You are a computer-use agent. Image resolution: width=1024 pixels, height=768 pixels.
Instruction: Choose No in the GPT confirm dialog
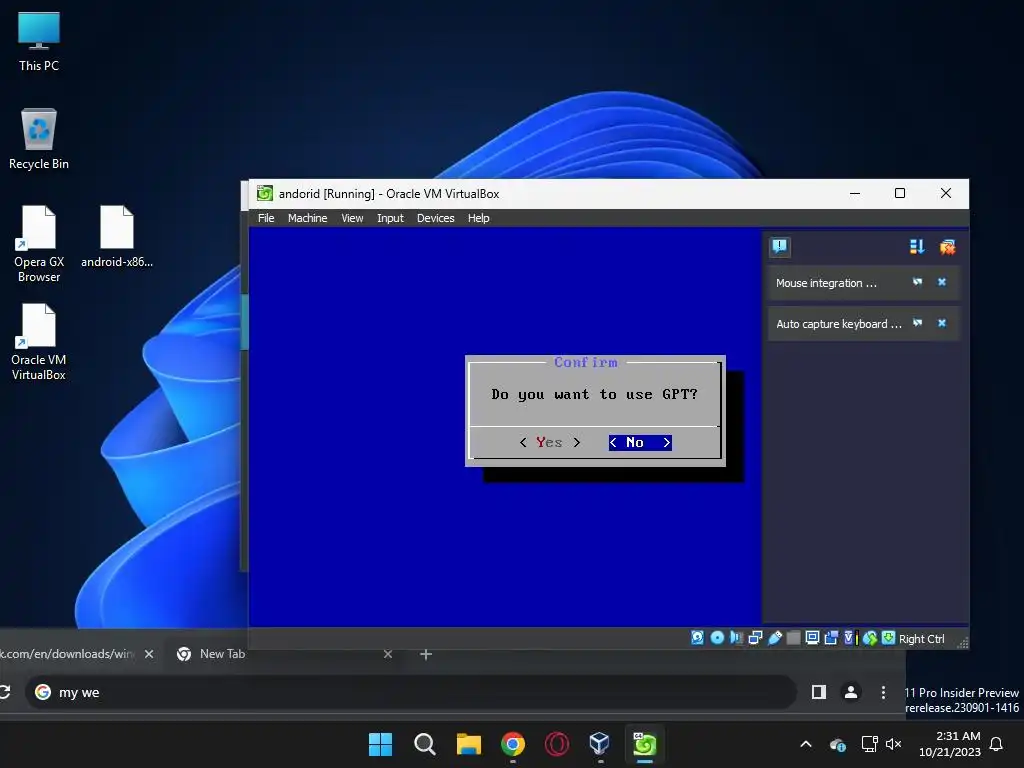(640, 442)
